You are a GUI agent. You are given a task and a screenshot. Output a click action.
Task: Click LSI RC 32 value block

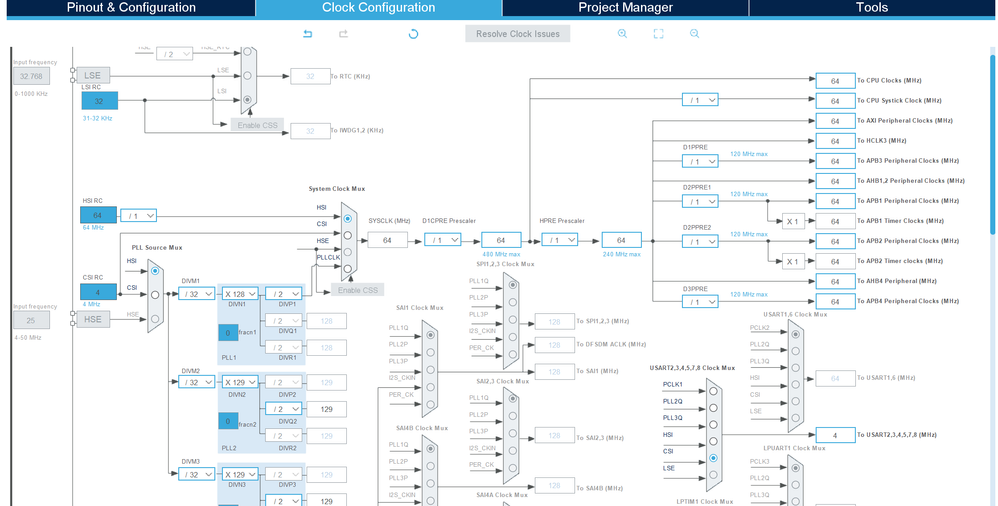[x=99, y=101]
